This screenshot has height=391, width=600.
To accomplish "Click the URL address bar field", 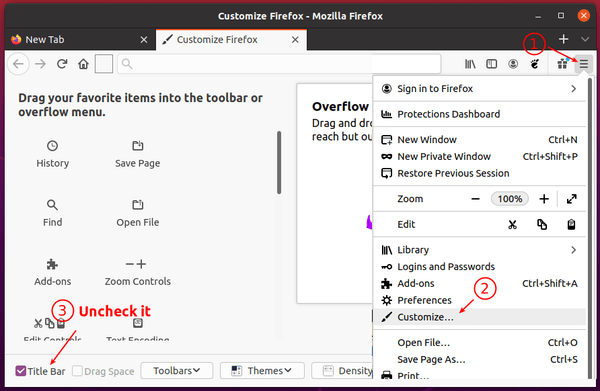I will pyautogui.click(x=279, y=64).
